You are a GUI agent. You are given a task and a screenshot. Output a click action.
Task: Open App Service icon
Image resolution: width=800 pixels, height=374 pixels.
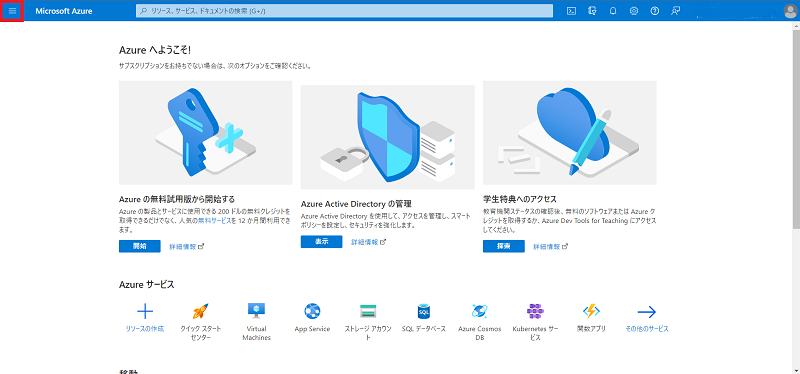pyautogui.click(x=312, y=311)
